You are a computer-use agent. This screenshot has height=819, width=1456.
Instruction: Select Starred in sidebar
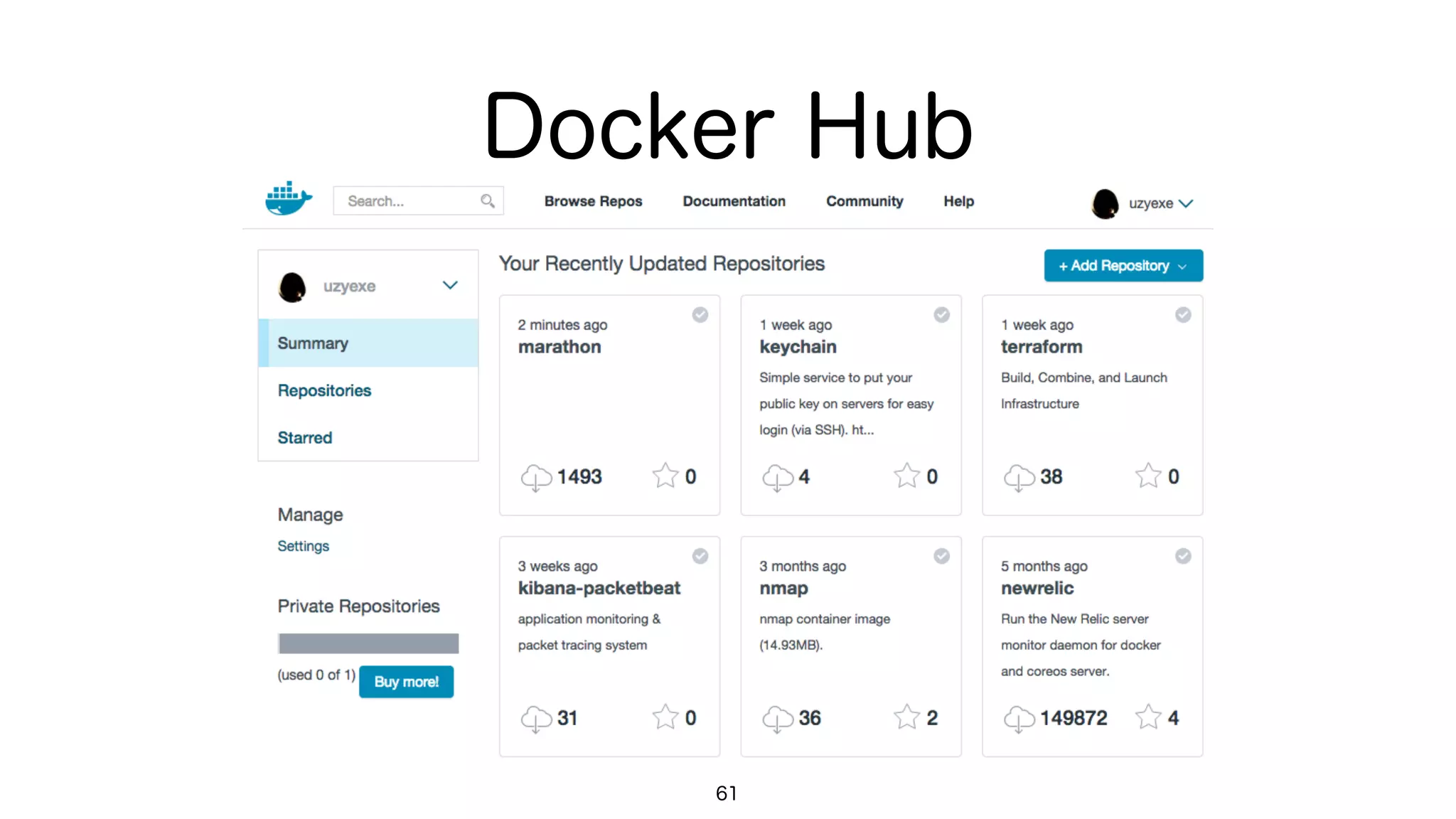pyautogui.click(x=304, y=438)
